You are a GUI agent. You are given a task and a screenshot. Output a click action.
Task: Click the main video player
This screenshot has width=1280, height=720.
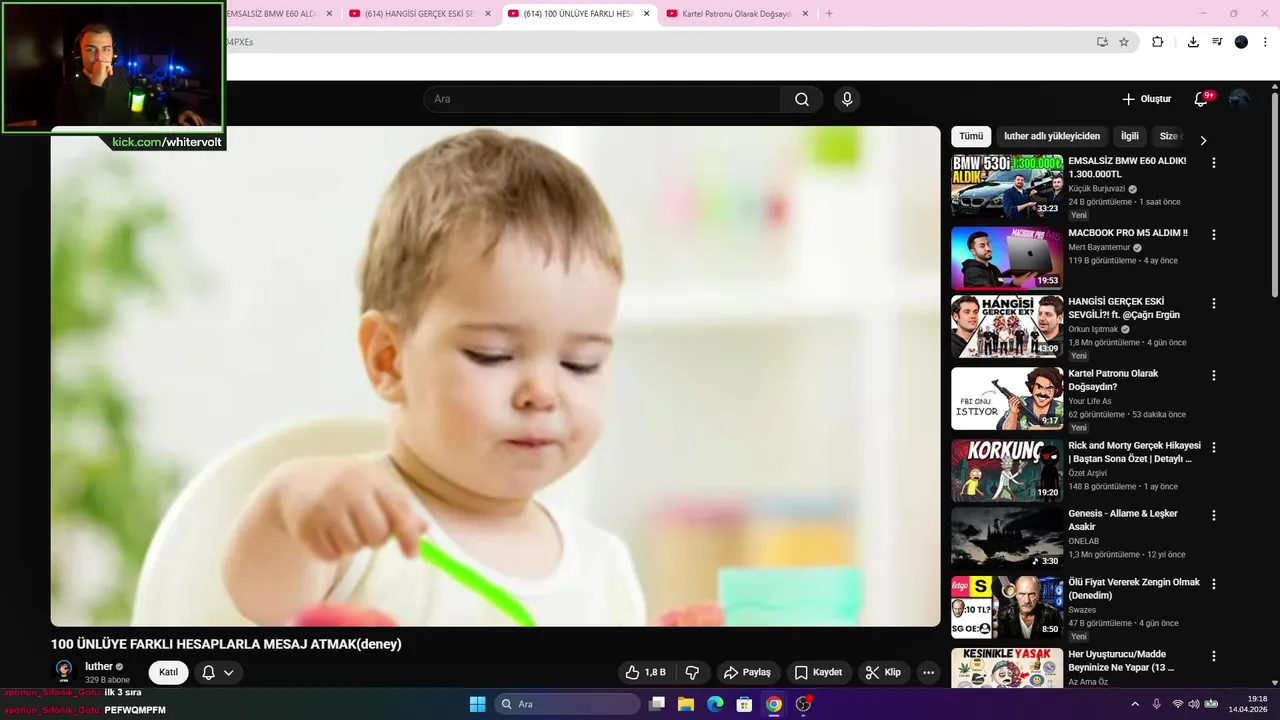click(x=496, y=376)
